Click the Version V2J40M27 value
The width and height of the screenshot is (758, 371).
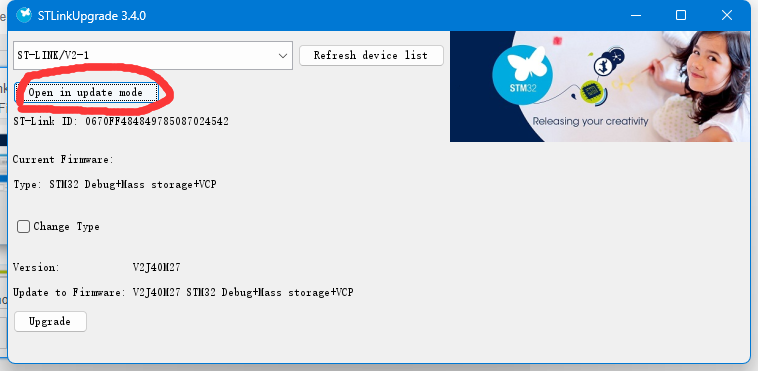(157, 267)
